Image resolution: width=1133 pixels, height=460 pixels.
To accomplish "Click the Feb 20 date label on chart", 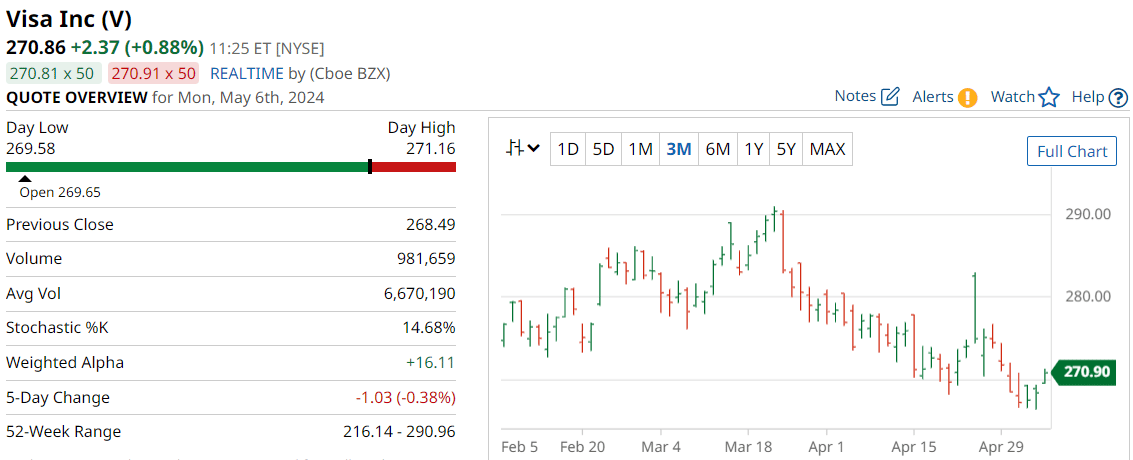I will tap(582, 446).
